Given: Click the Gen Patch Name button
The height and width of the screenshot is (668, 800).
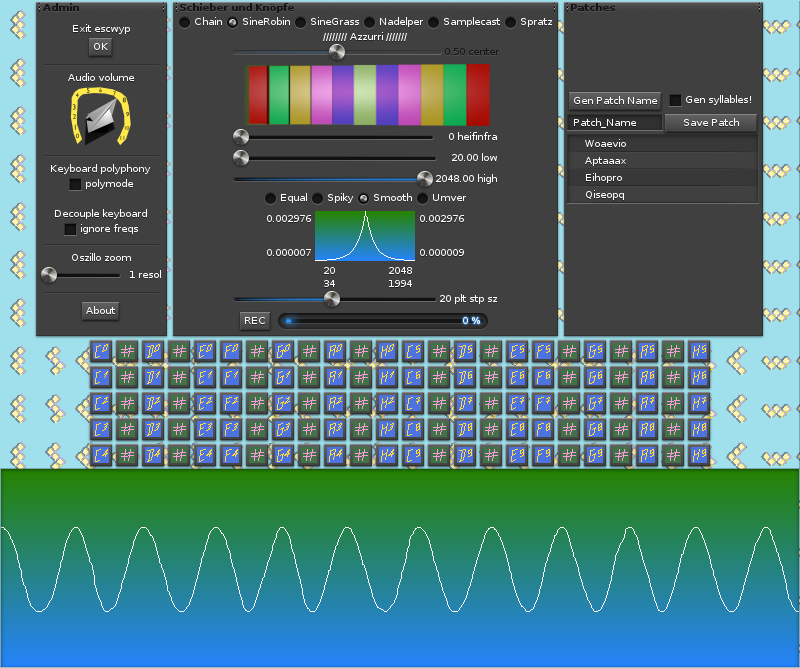Looking at the screenshot, I should tap(615, 100).
